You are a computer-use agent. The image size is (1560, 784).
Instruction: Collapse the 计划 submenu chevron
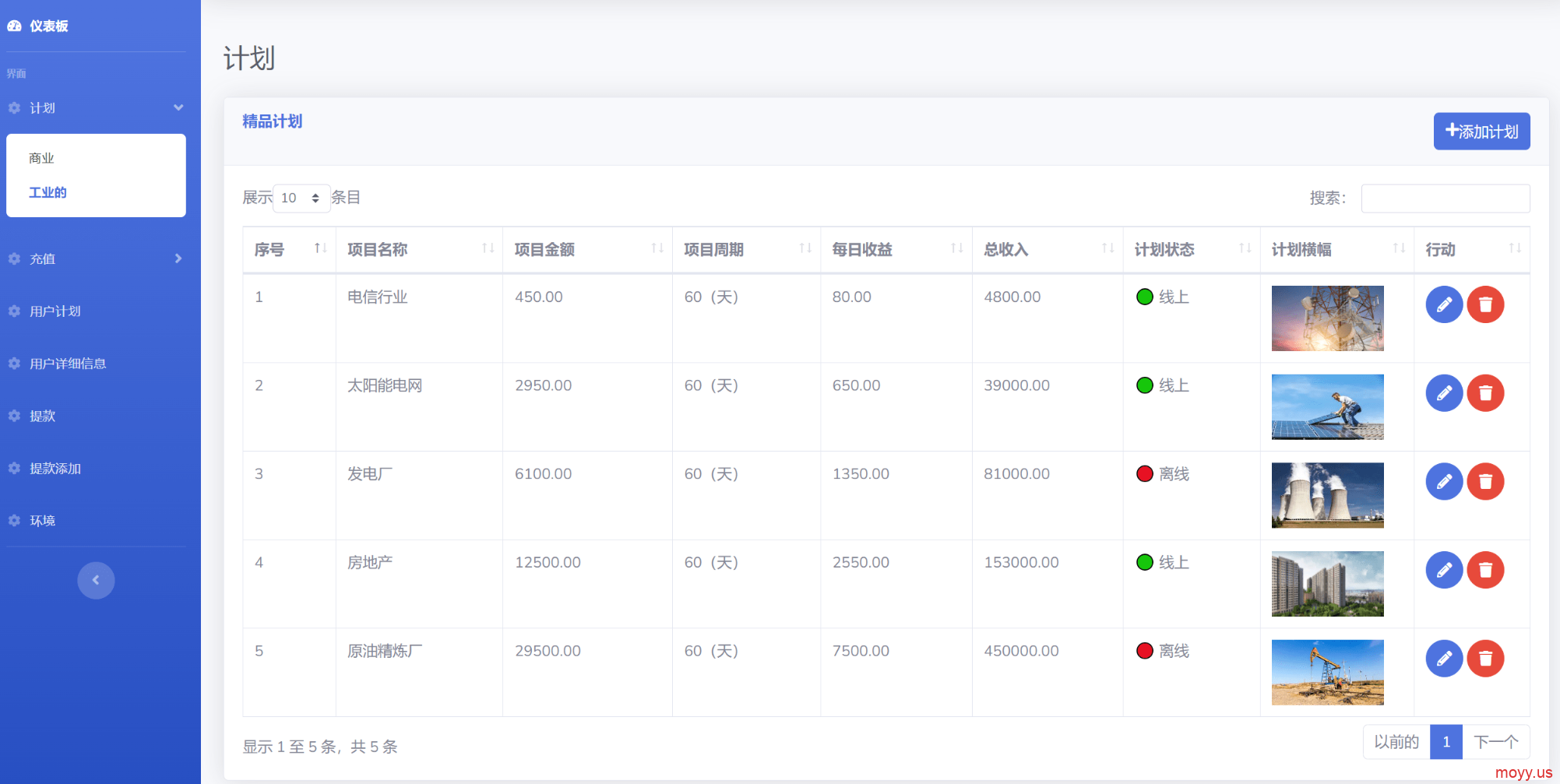point(178,107)
